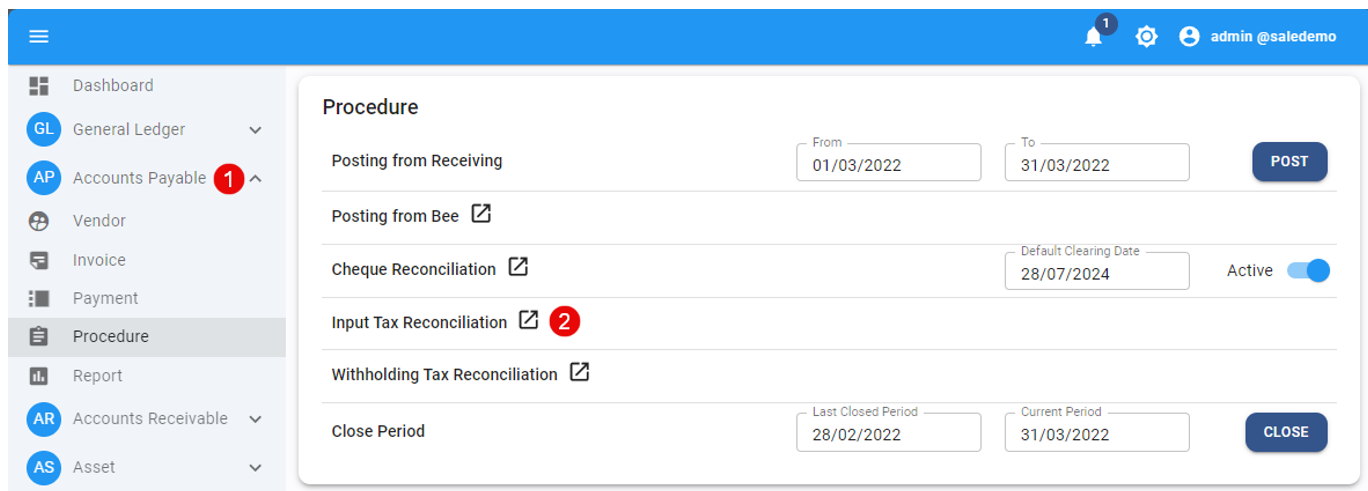
Task: Open Posting from Bee external link icon
Action: click(x=481, y=214)
